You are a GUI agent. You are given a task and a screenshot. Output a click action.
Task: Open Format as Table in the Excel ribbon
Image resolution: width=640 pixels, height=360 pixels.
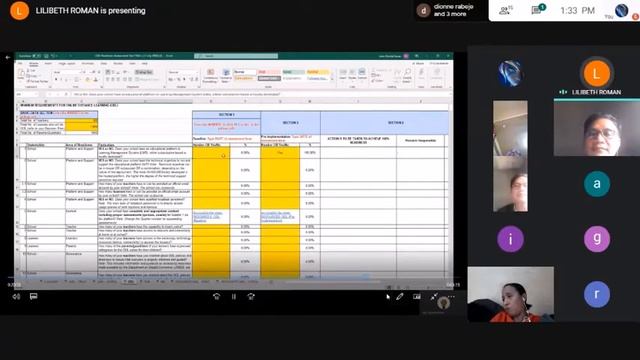point(226,76)
